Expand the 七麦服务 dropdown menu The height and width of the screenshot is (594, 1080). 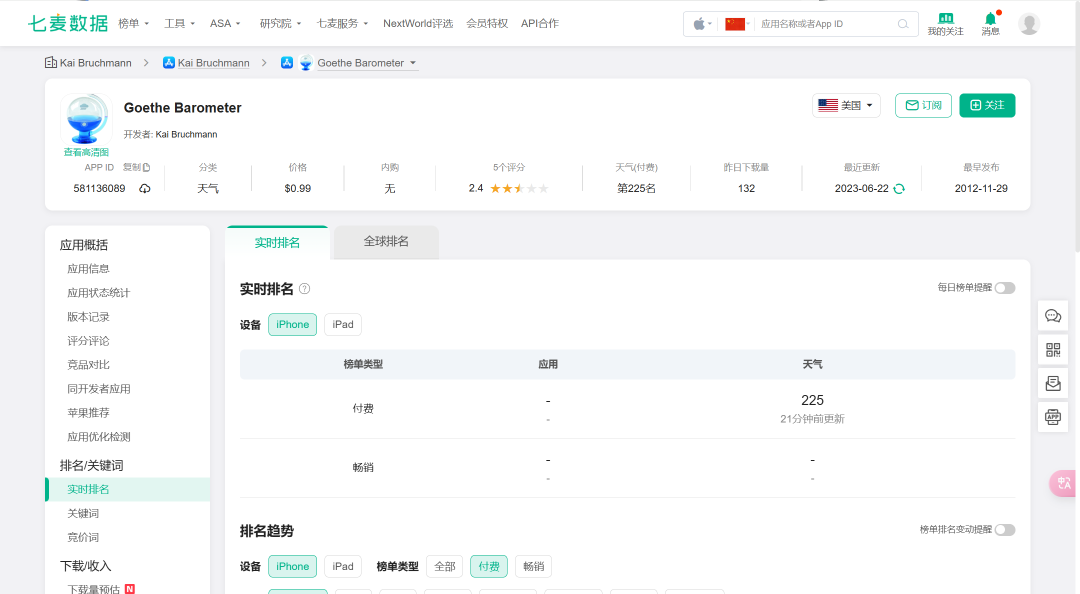pos(342,23)
